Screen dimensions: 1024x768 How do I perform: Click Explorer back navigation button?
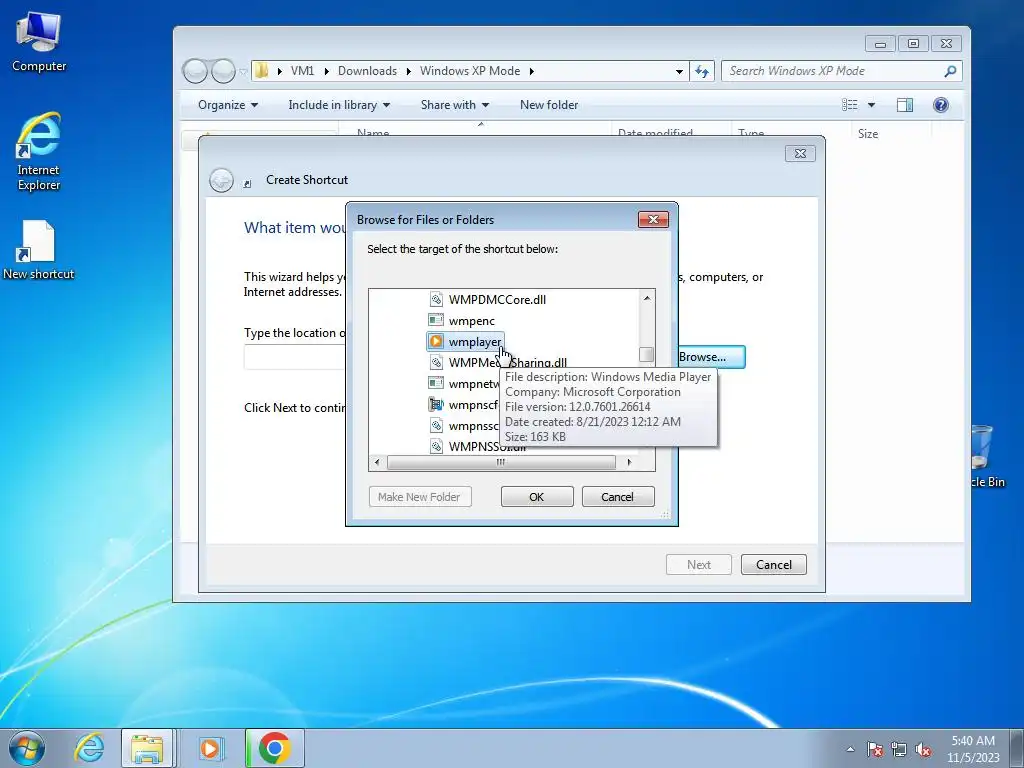[195, 71]
